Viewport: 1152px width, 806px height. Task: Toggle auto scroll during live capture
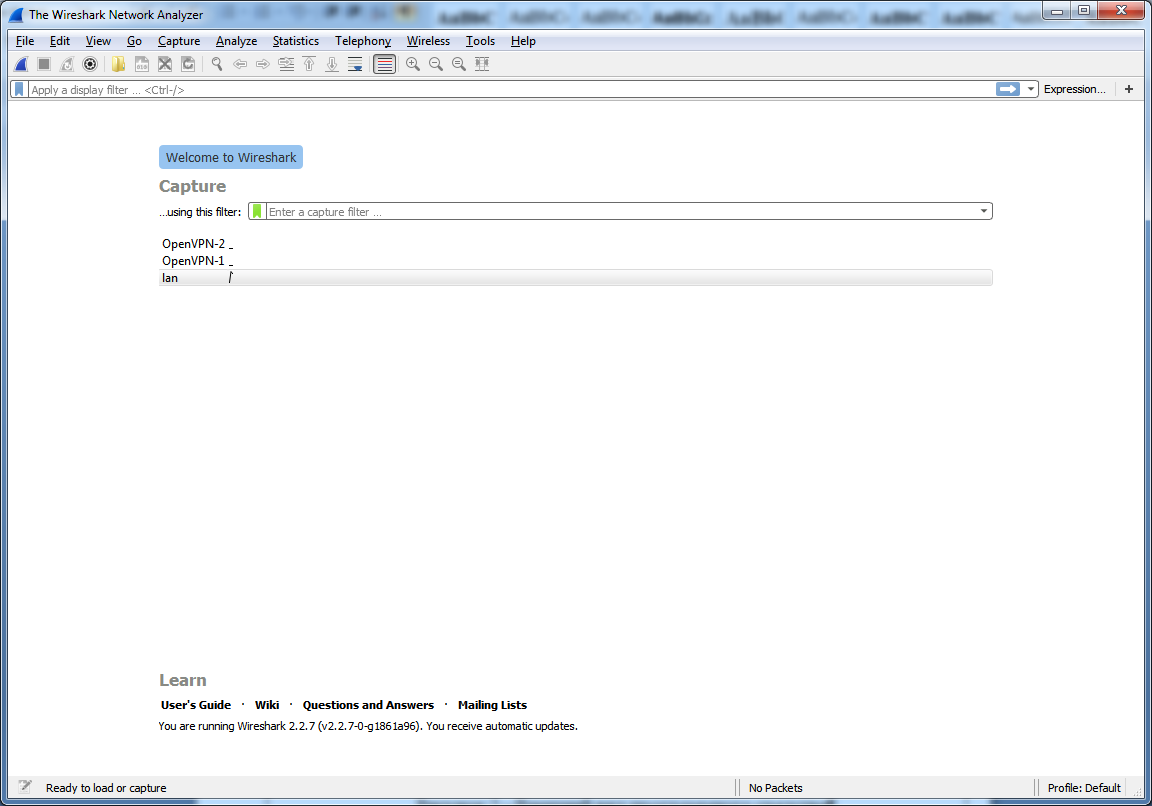[x=355, y=65]
